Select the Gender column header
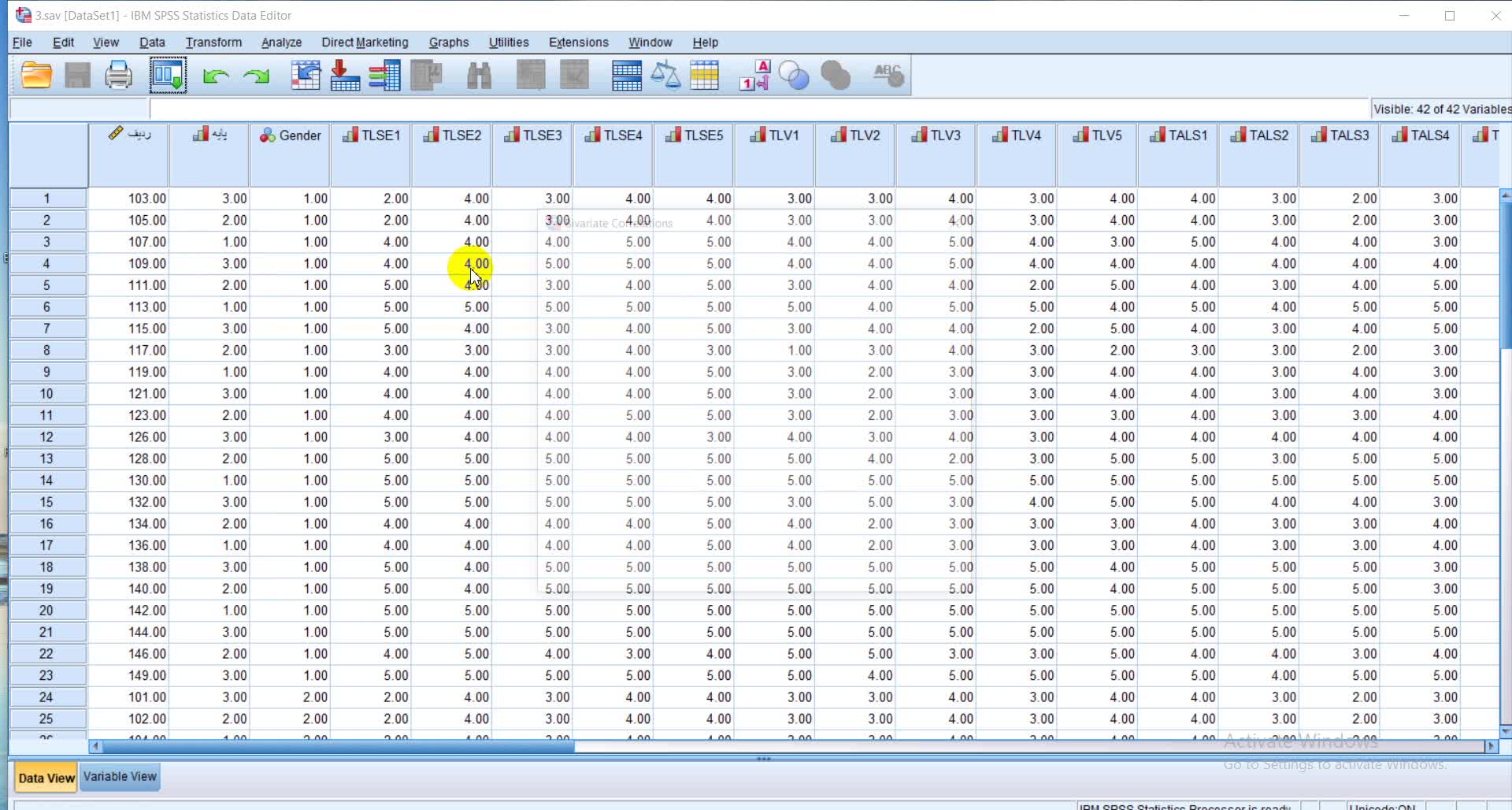 tap(290, 136)
